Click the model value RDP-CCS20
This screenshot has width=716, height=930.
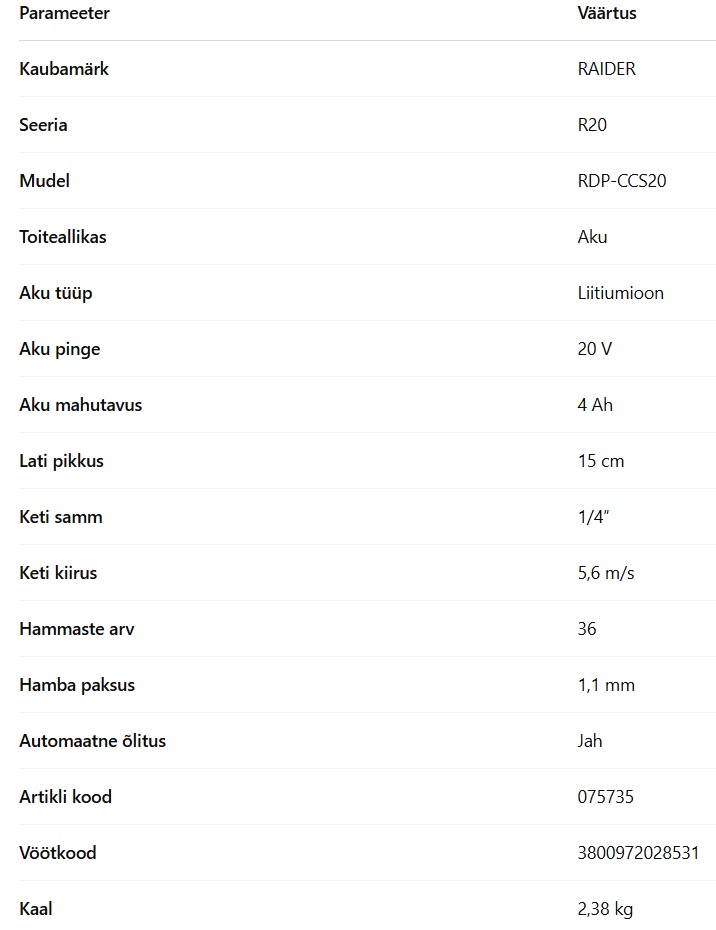pyautogui.click(x=622, y=181)
